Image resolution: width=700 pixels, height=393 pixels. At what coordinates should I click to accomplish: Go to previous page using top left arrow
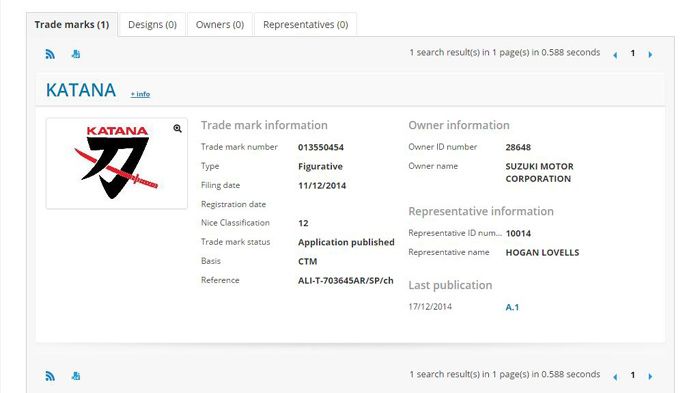(x=615, y=54)
